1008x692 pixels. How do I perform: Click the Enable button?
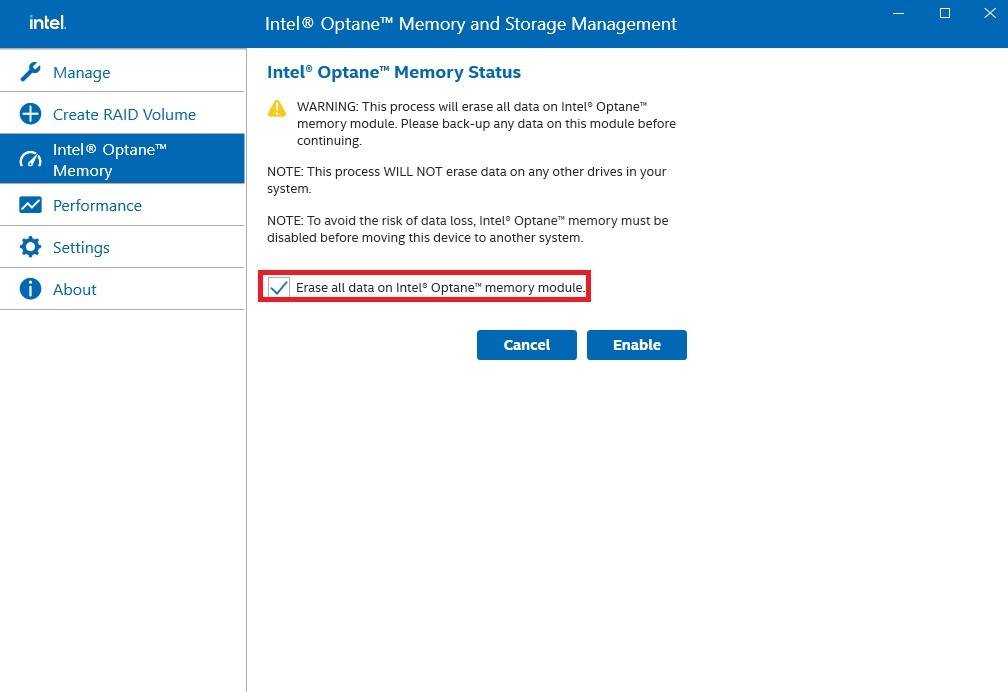point(637,344)
